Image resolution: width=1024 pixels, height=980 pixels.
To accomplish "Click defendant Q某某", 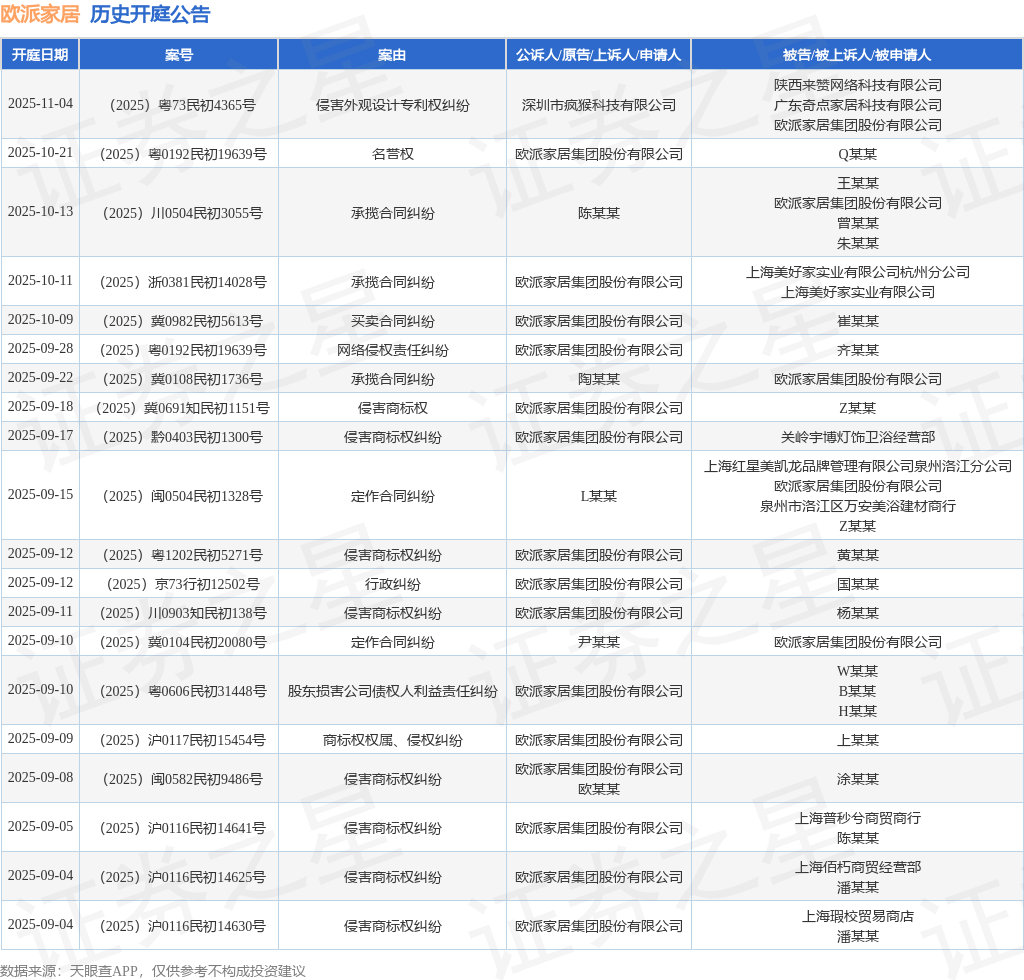I will coord(857,154).
